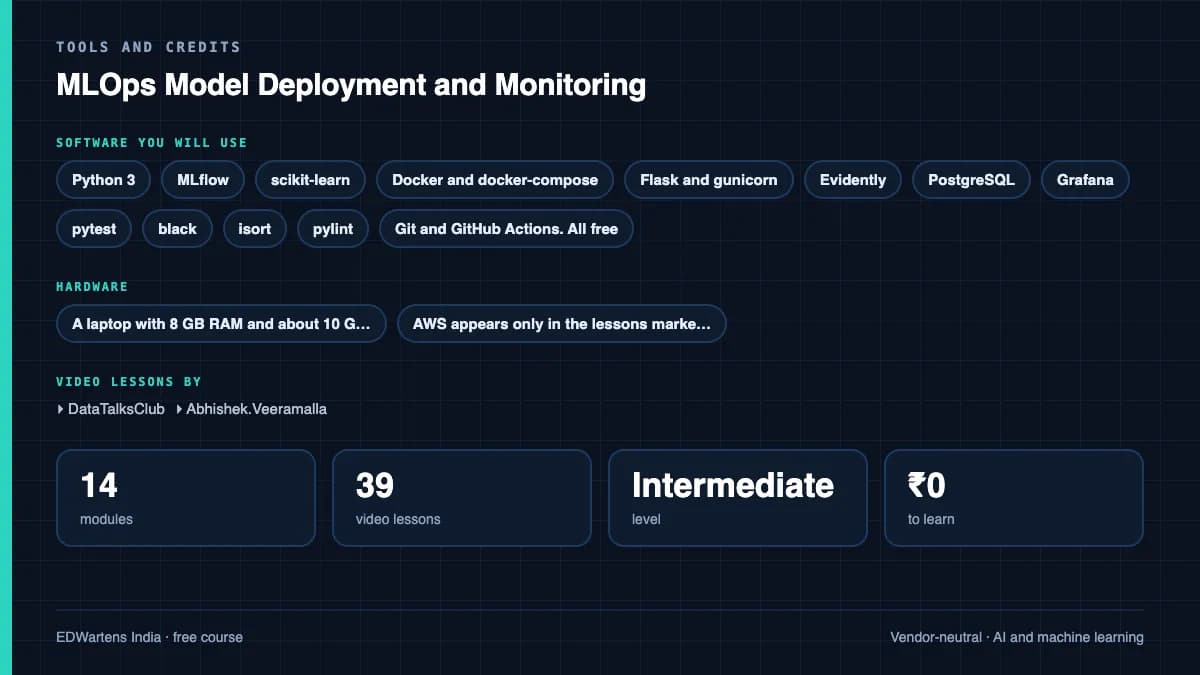The image size is (1200, 675).
Task: Click the AWS appears only in lessons chip
Action: tap(562, 324)
